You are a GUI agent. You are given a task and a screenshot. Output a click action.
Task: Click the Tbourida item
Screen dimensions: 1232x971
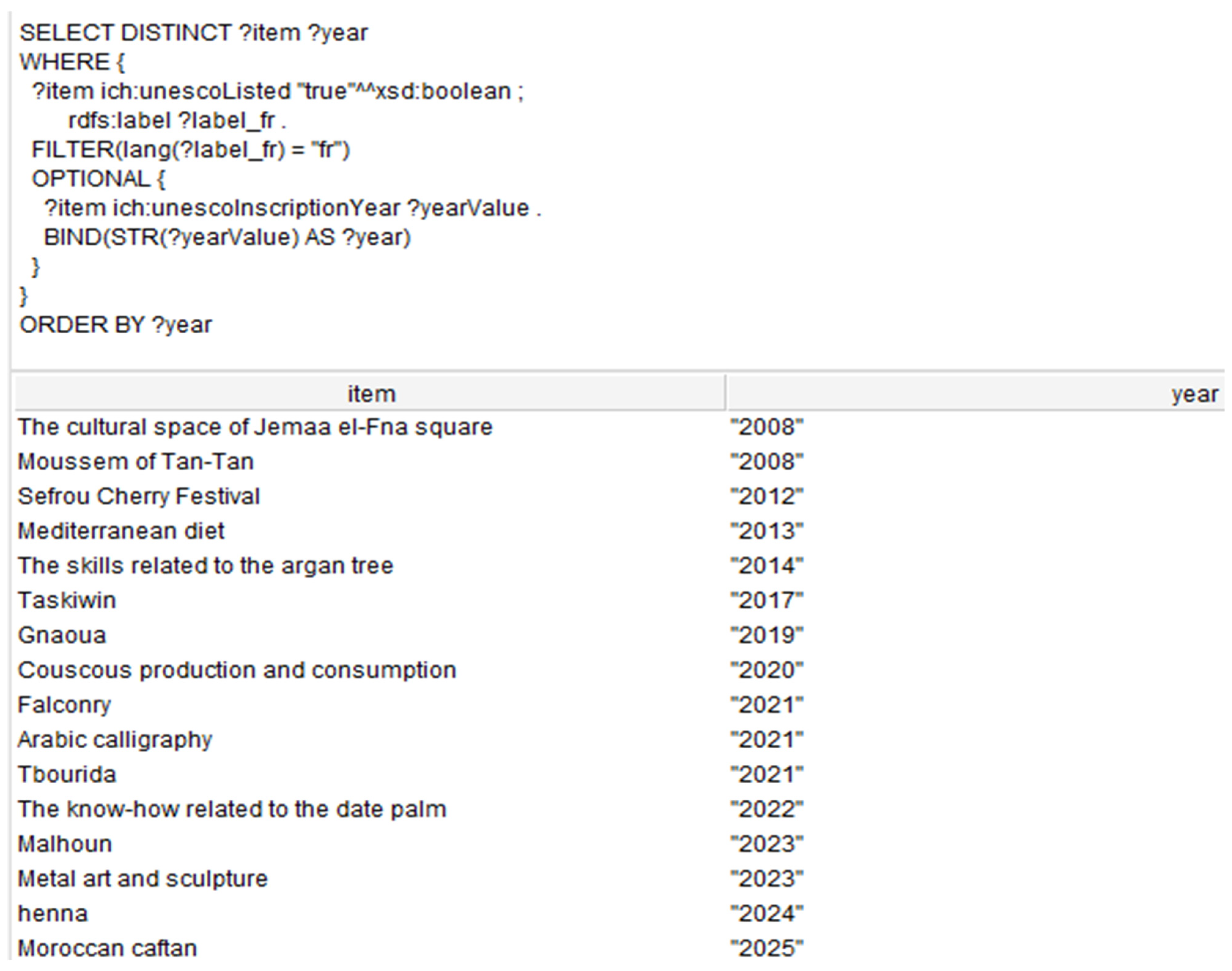67,774
